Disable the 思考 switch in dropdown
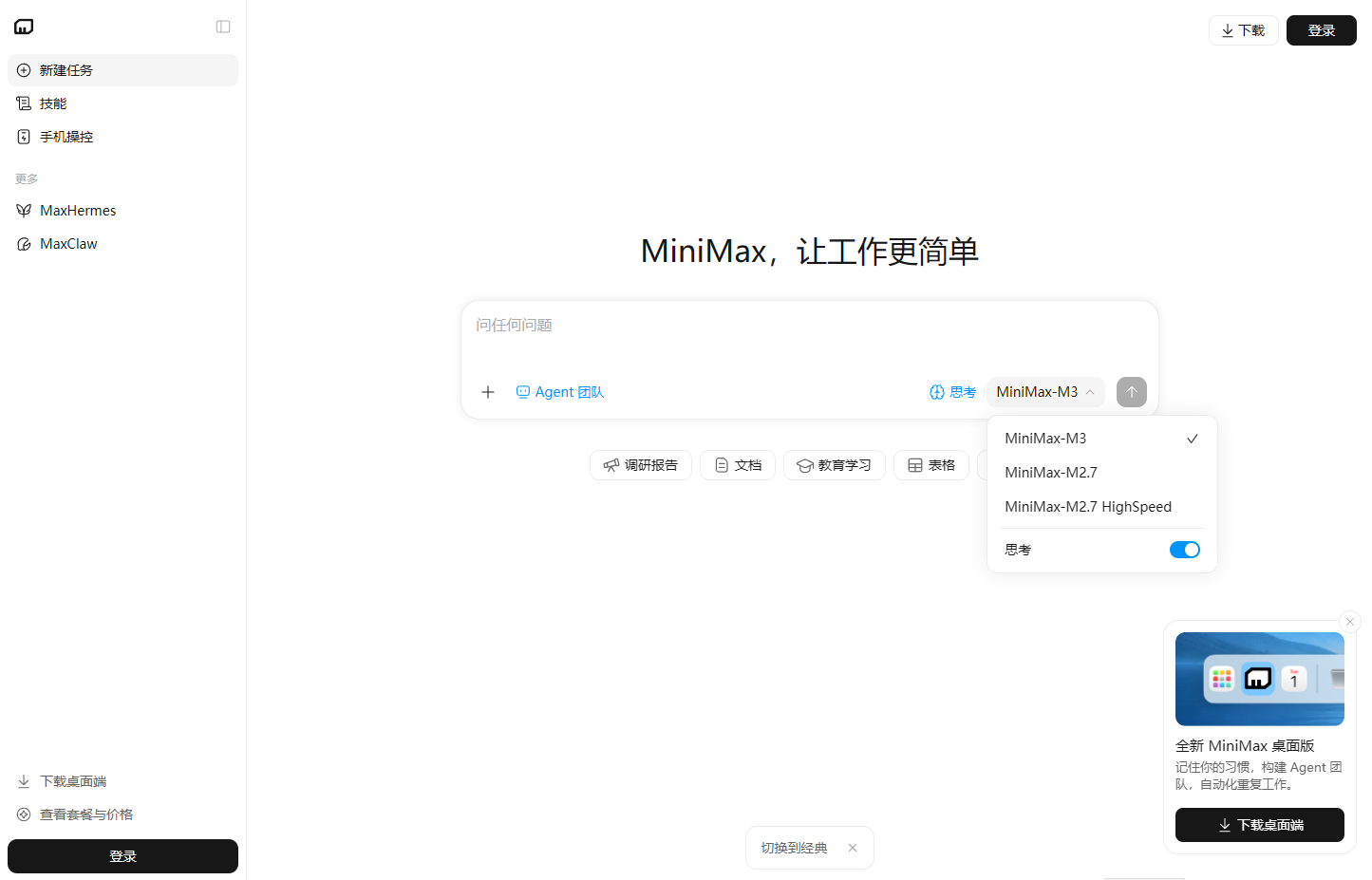Screen dimensions: 1372x880 pos(1185,550)
